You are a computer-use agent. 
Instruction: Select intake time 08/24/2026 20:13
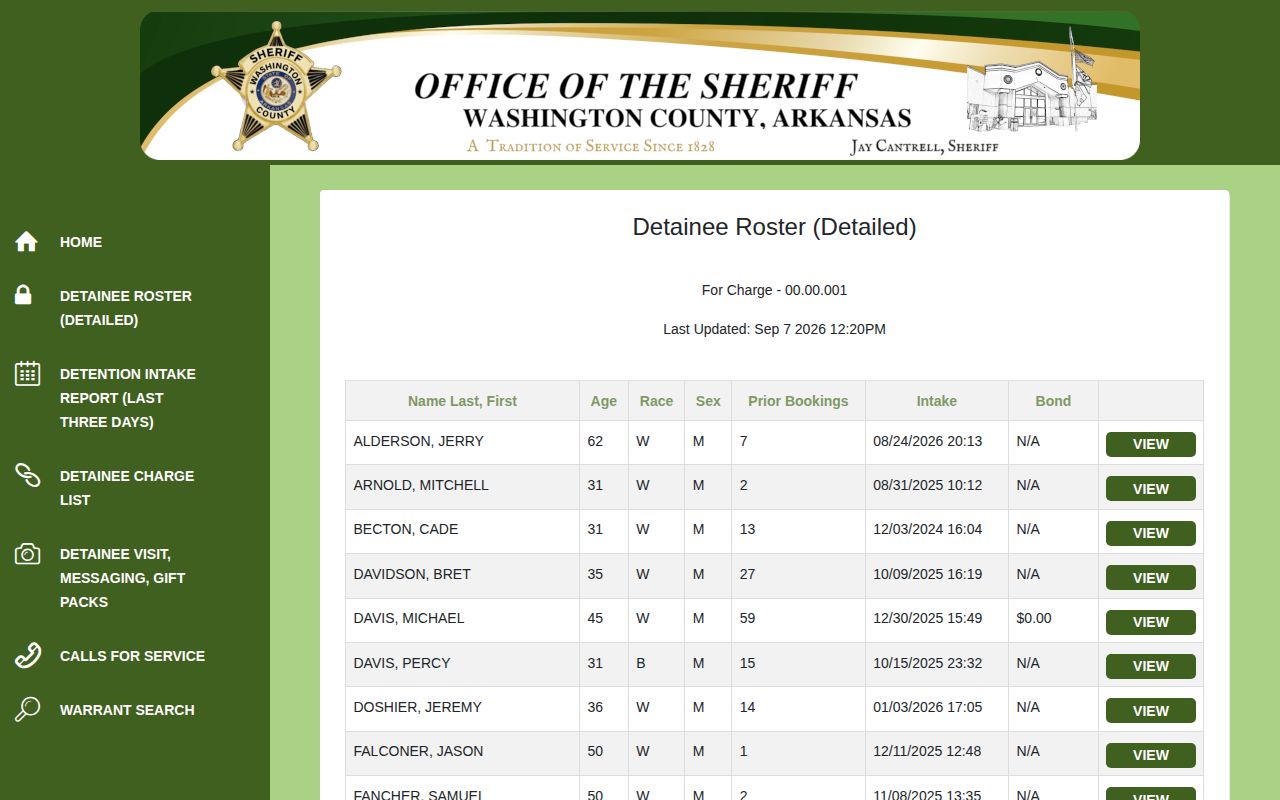click(x=927, y=441)
